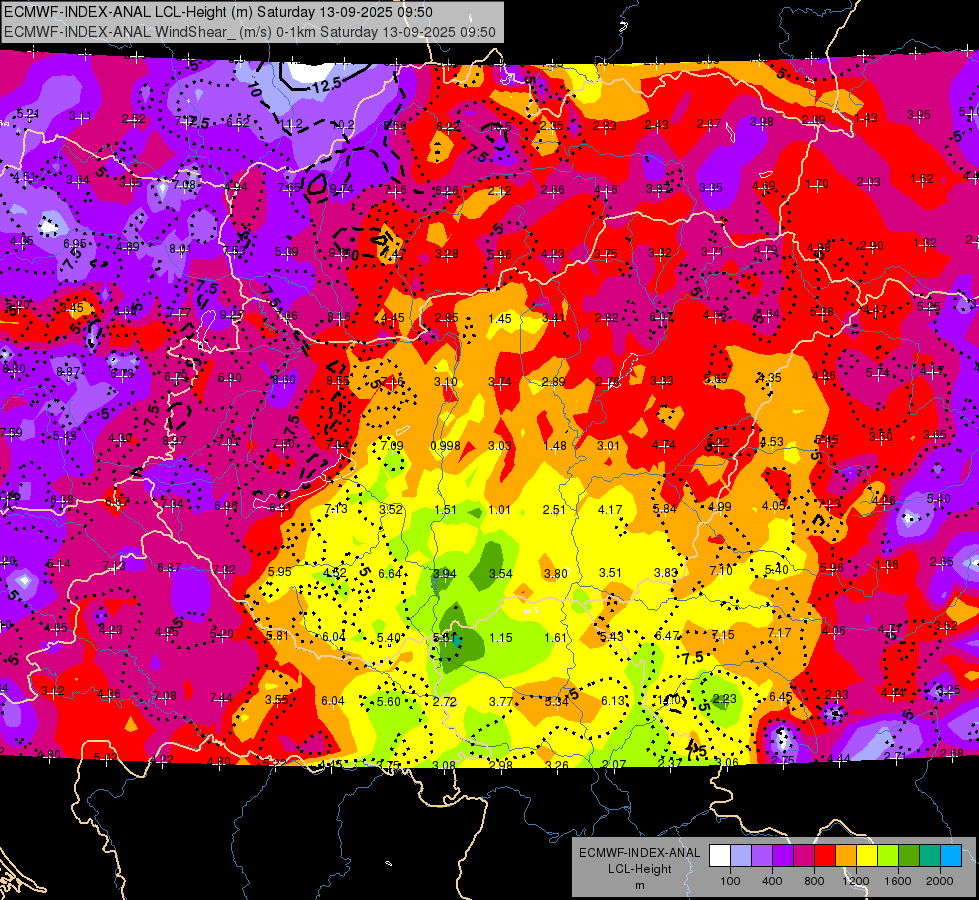This screenshot has height=900, width=979.
Task: Click the wind shear value 4.17
Action: (609, 510)
